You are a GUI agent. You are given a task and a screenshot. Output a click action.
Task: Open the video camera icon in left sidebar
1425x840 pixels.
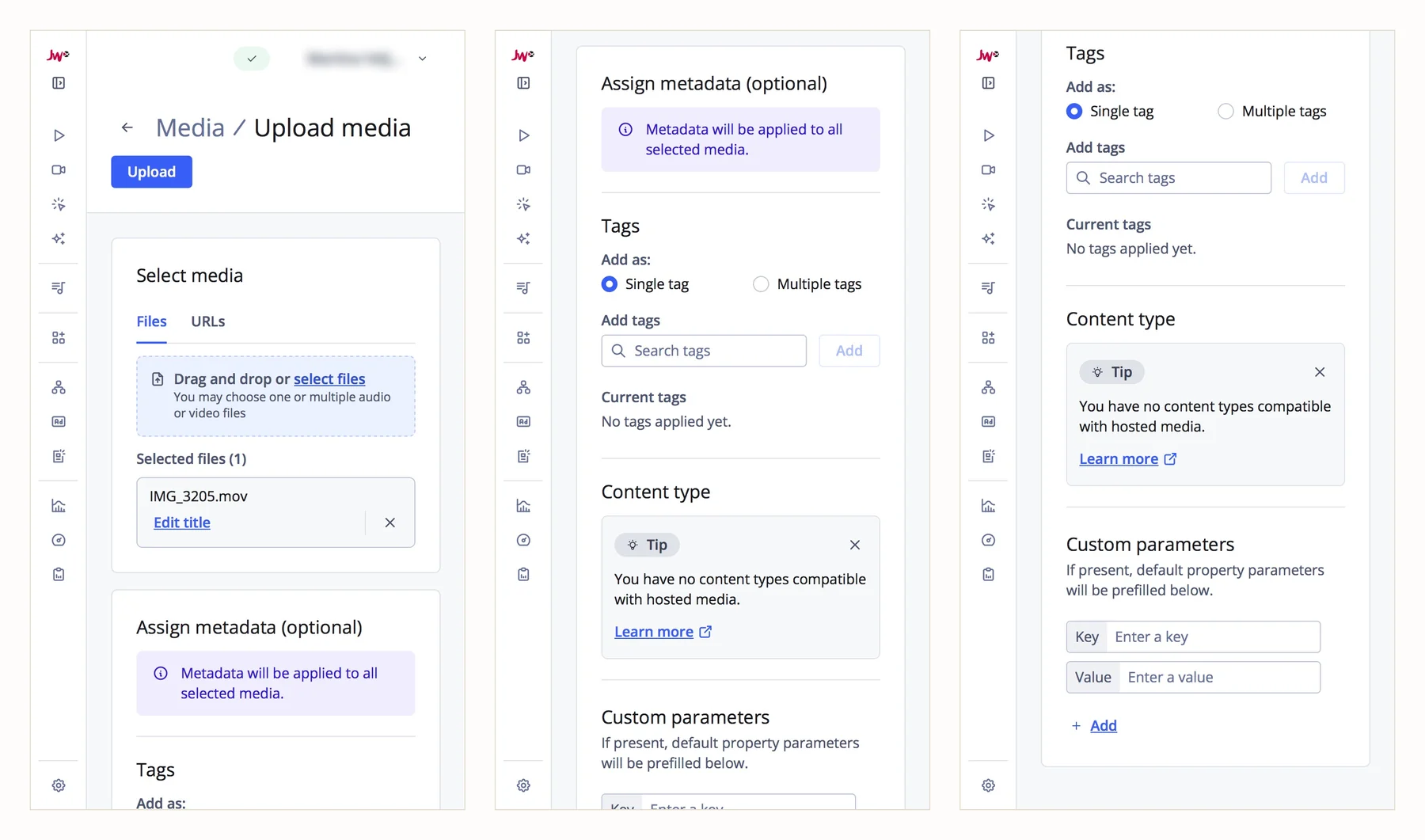coord(59,170)
